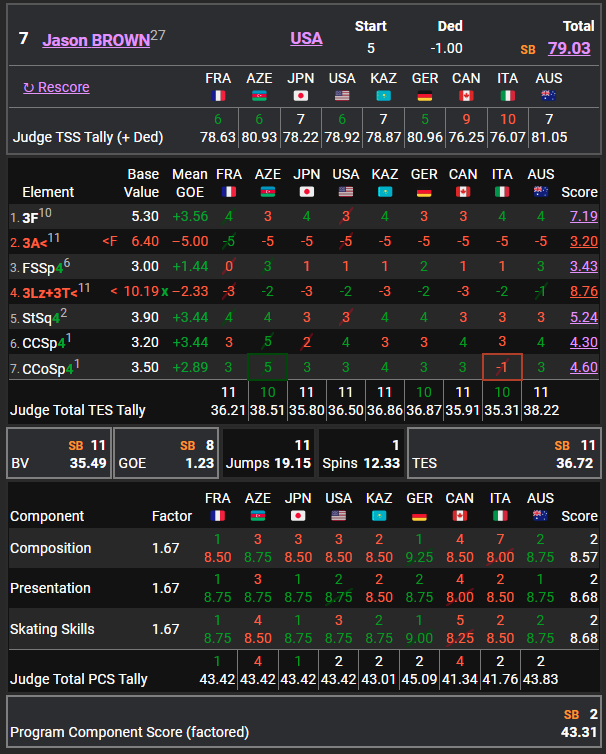Open the USA country link
The image size is (606, 754).
pos(306,38)
